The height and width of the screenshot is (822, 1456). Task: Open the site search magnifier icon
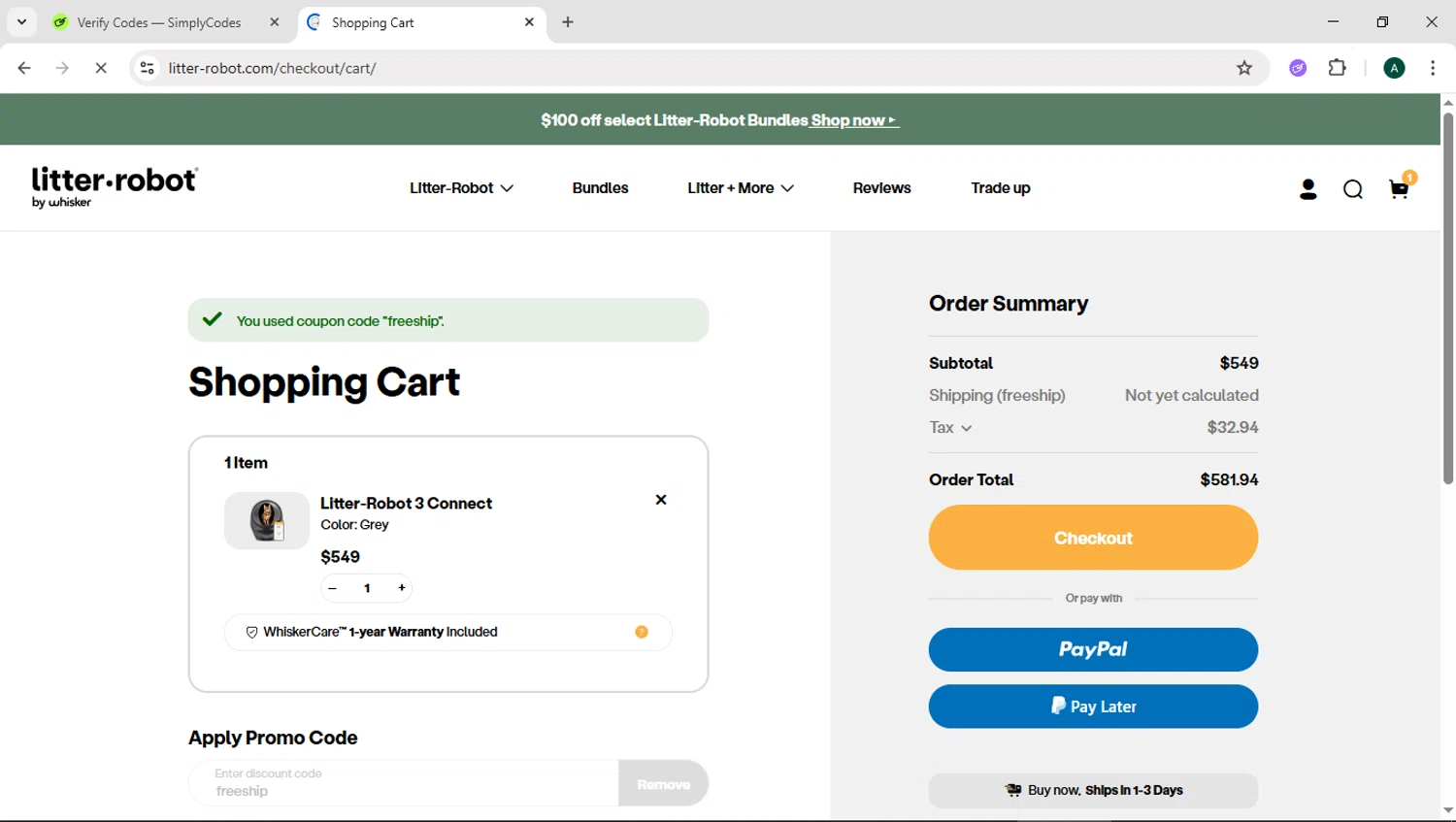1353,189
